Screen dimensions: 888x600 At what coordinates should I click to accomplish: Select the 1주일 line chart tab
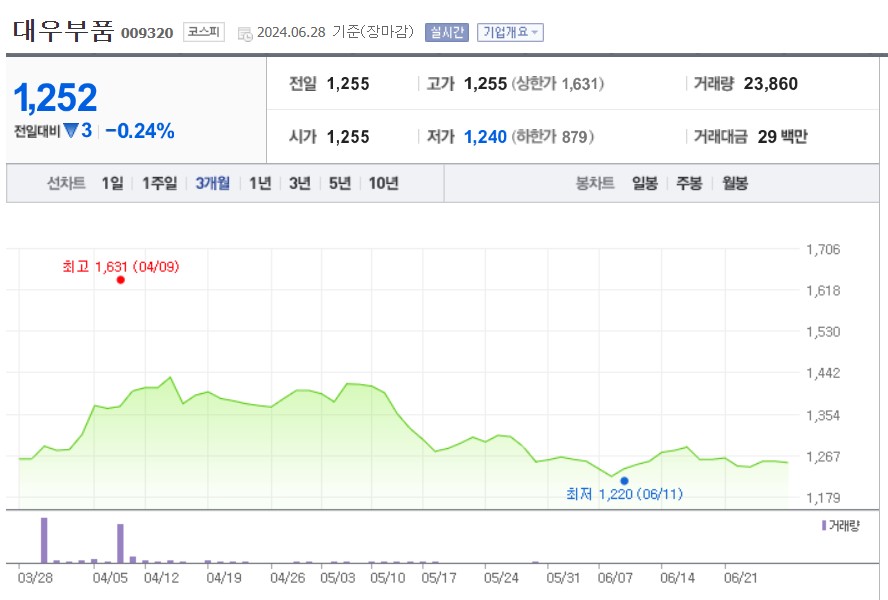pos(159,183)
